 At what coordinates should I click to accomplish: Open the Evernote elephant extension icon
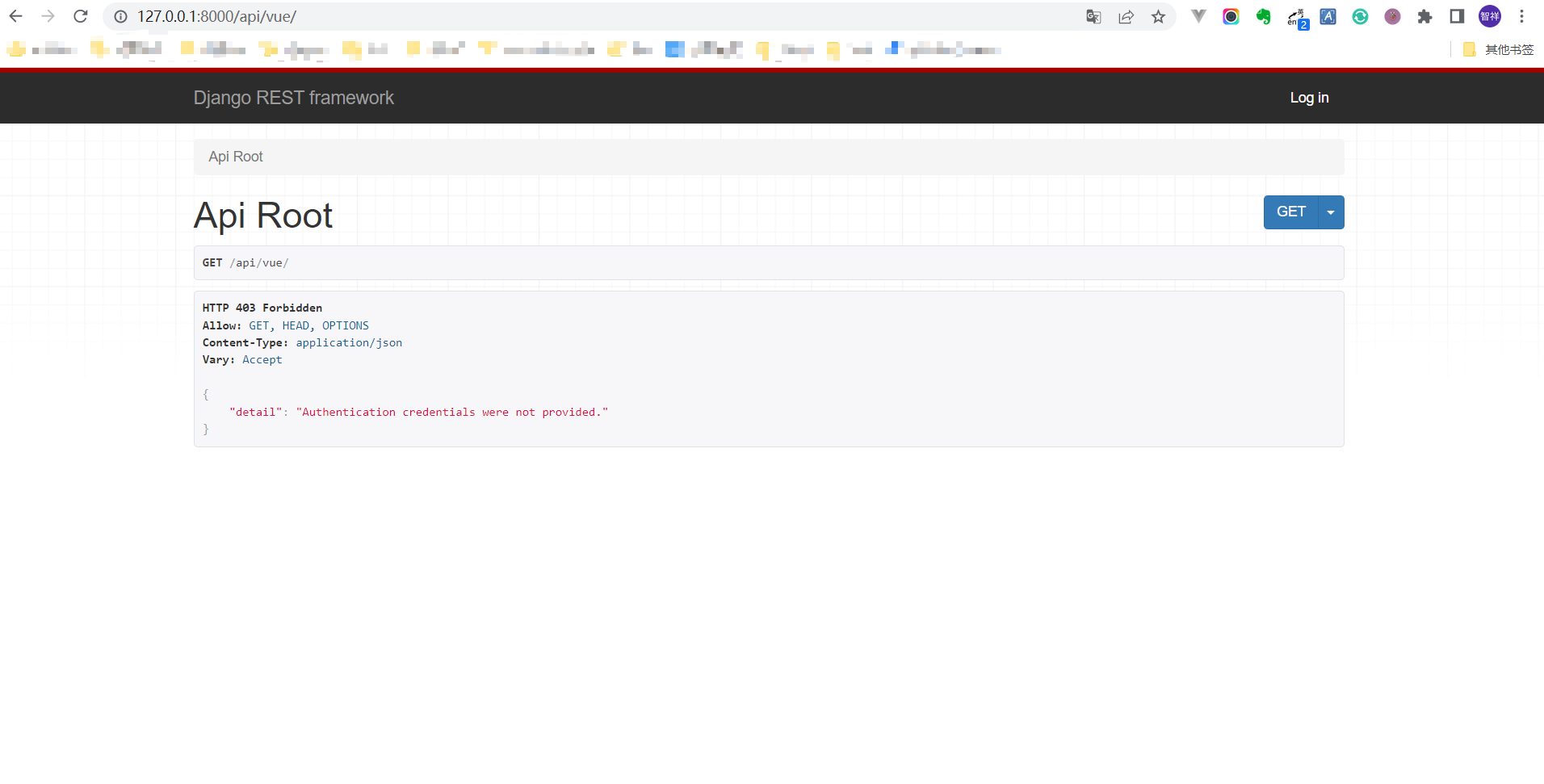point(1263,16)
